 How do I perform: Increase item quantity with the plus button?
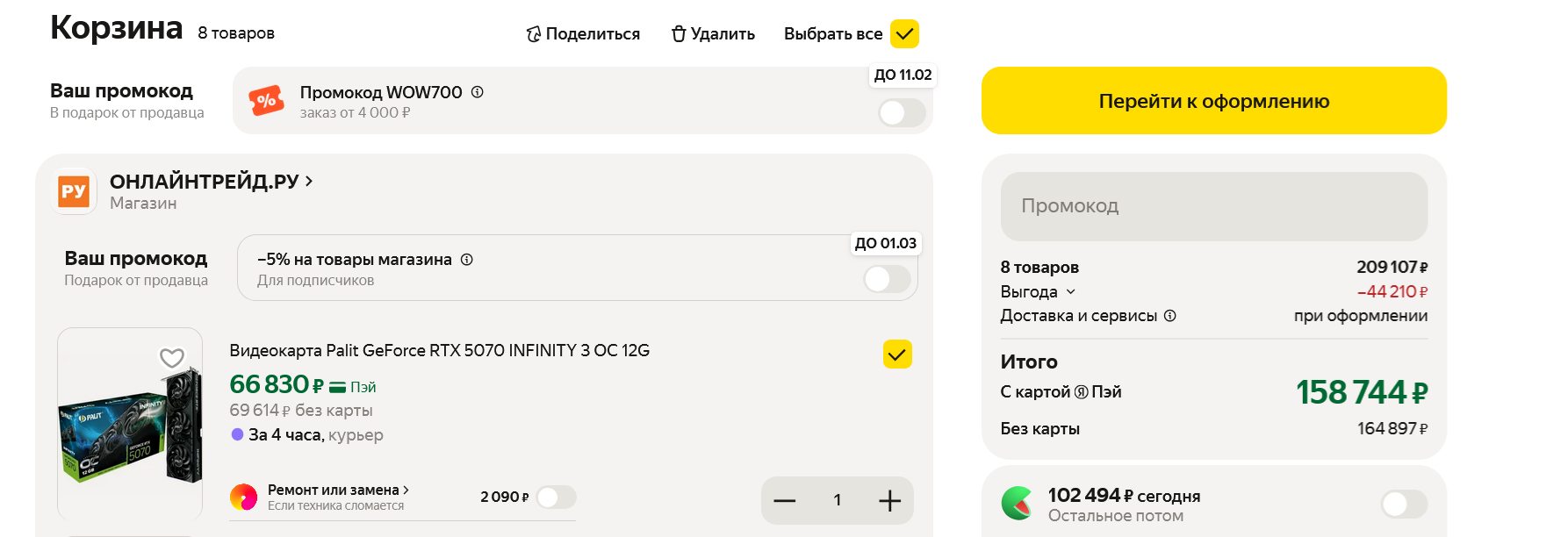889,500
